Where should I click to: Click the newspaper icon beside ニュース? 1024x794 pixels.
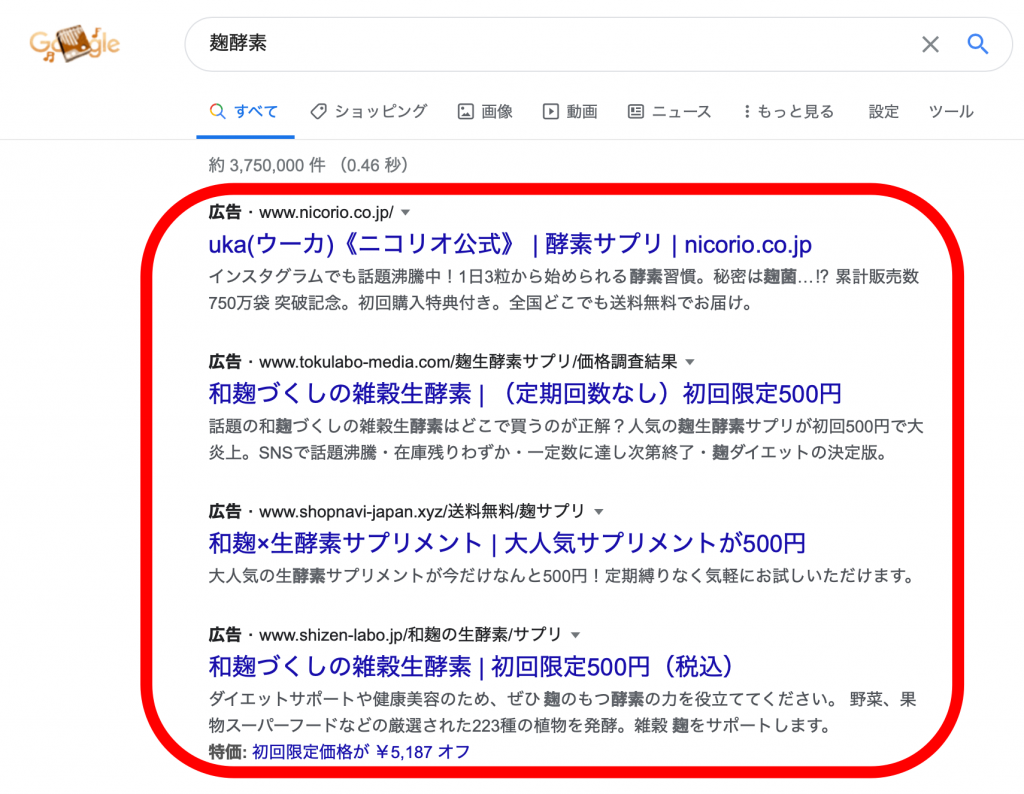636,112
